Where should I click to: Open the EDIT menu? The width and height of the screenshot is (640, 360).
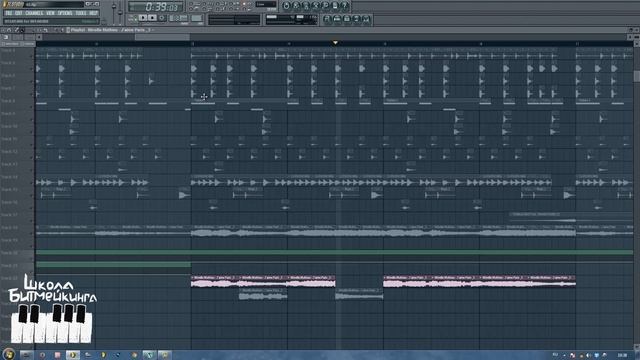[19, 13]
